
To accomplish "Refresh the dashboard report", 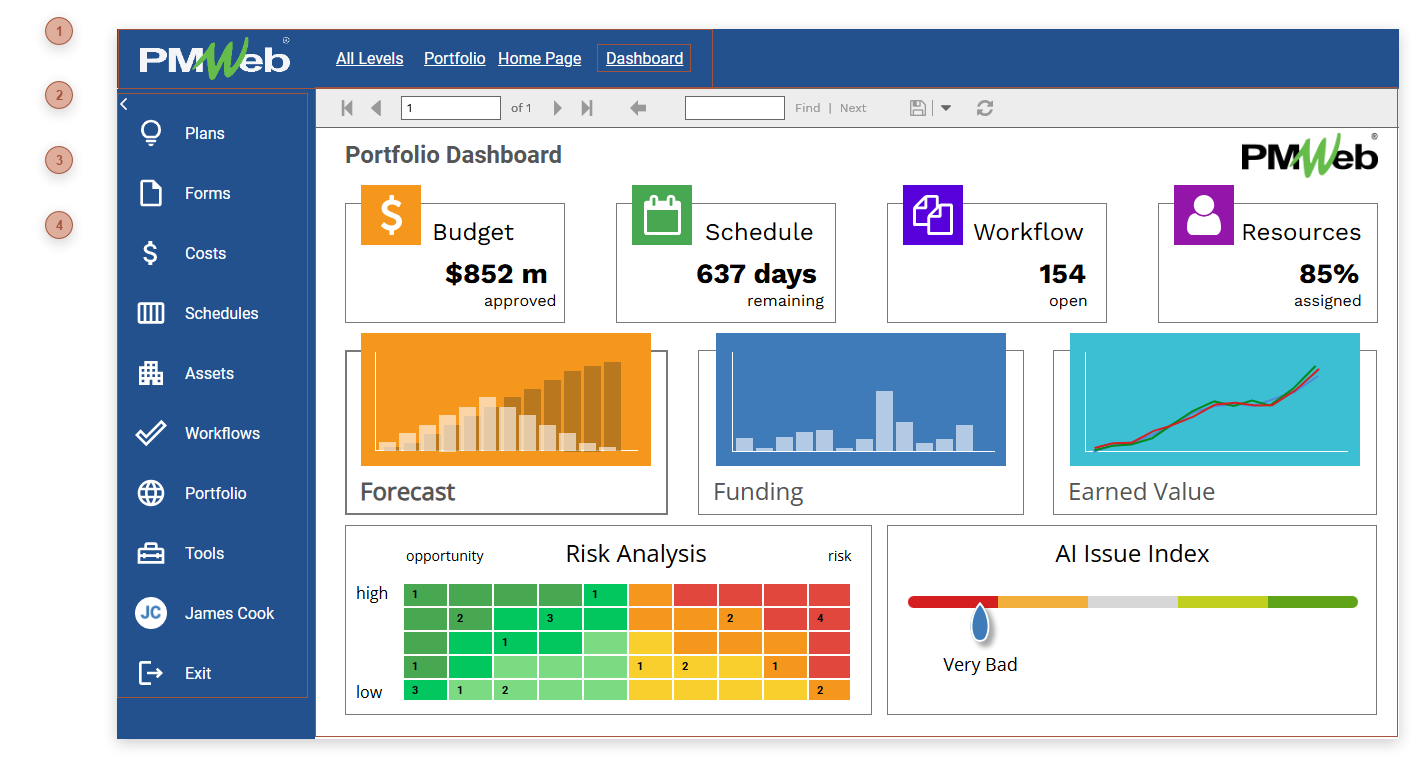I will coord(984,107).
